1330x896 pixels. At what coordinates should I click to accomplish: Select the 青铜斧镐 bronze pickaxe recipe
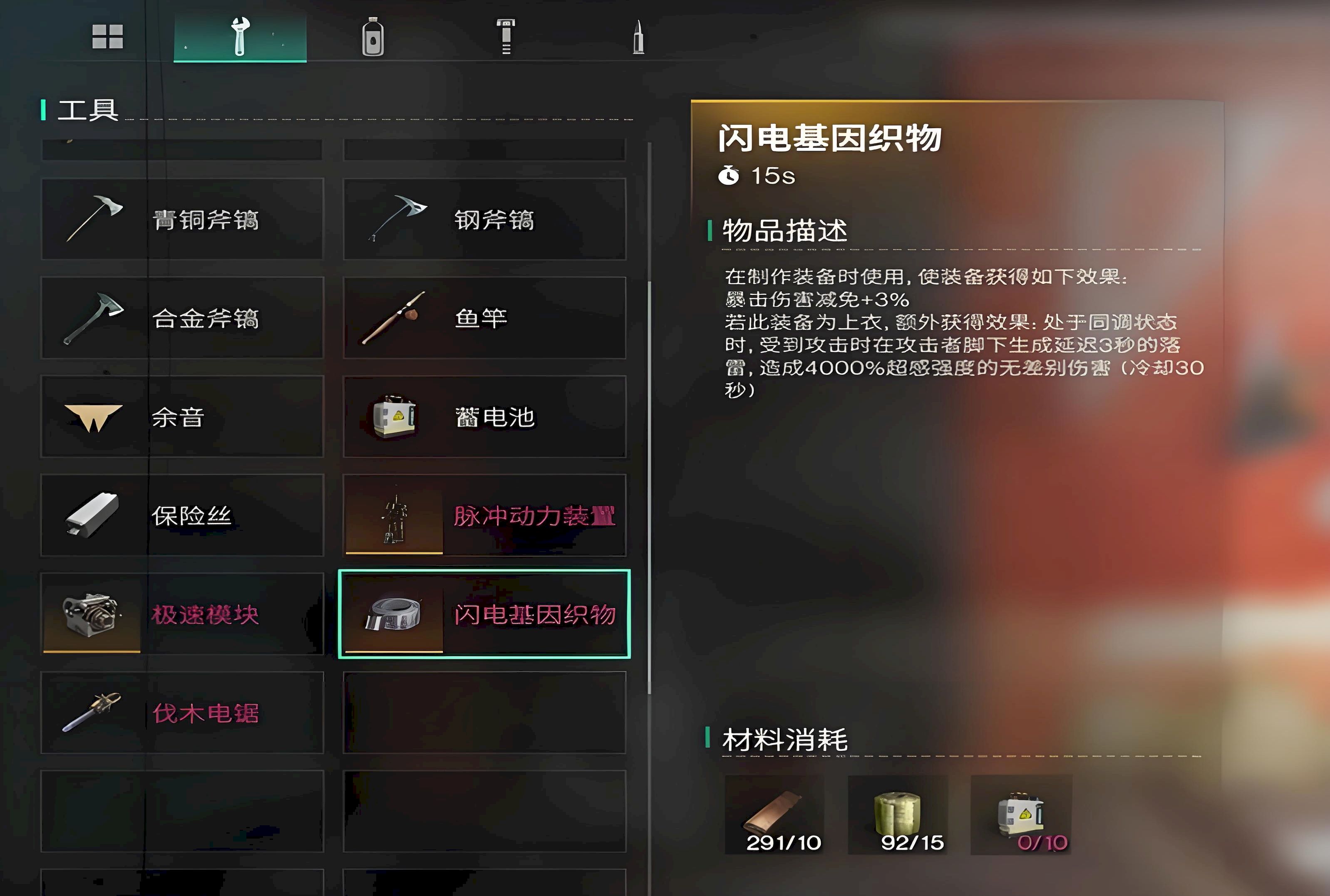[182, 219]
